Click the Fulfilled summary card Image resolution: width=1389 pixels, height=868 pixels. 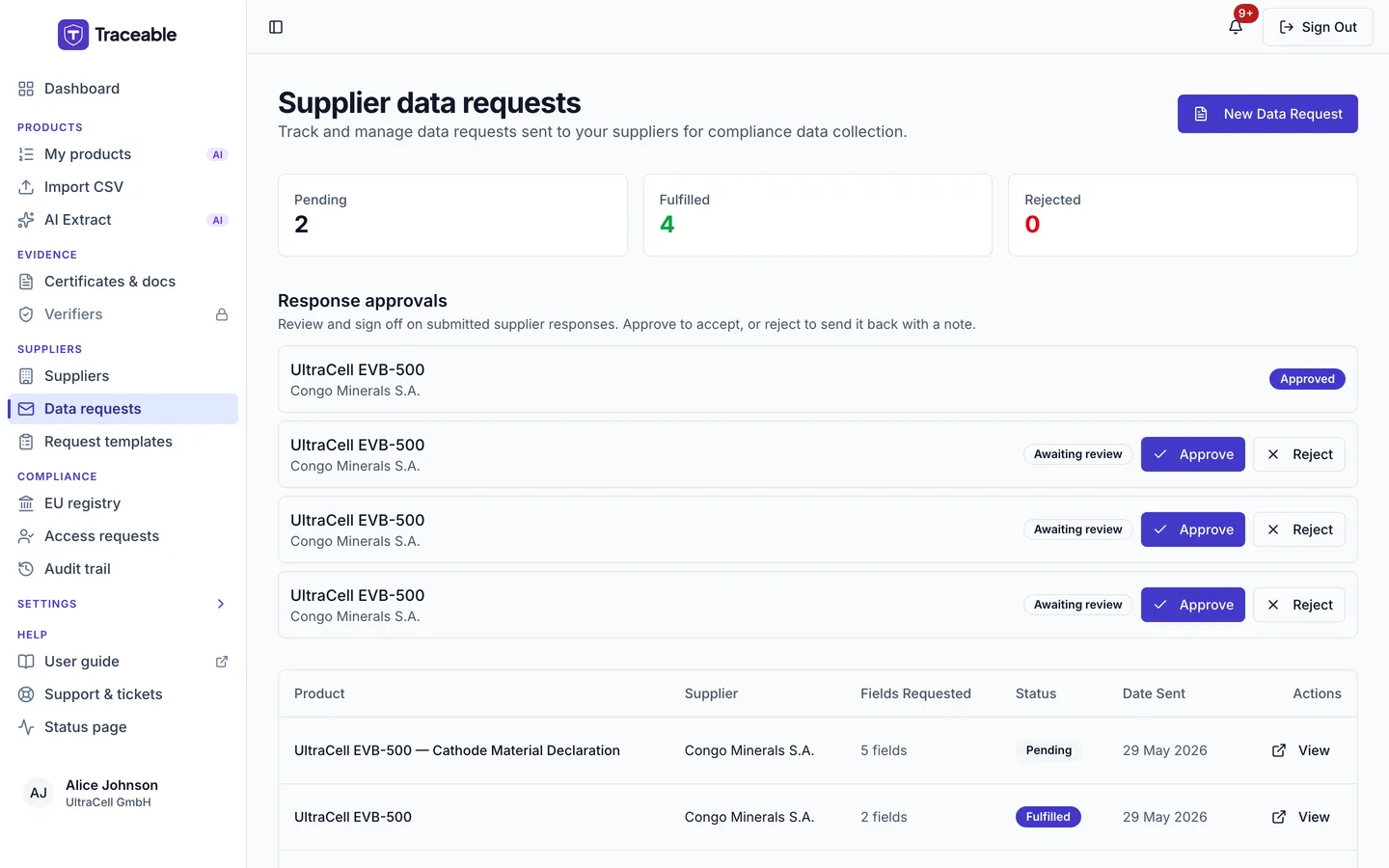818,215
